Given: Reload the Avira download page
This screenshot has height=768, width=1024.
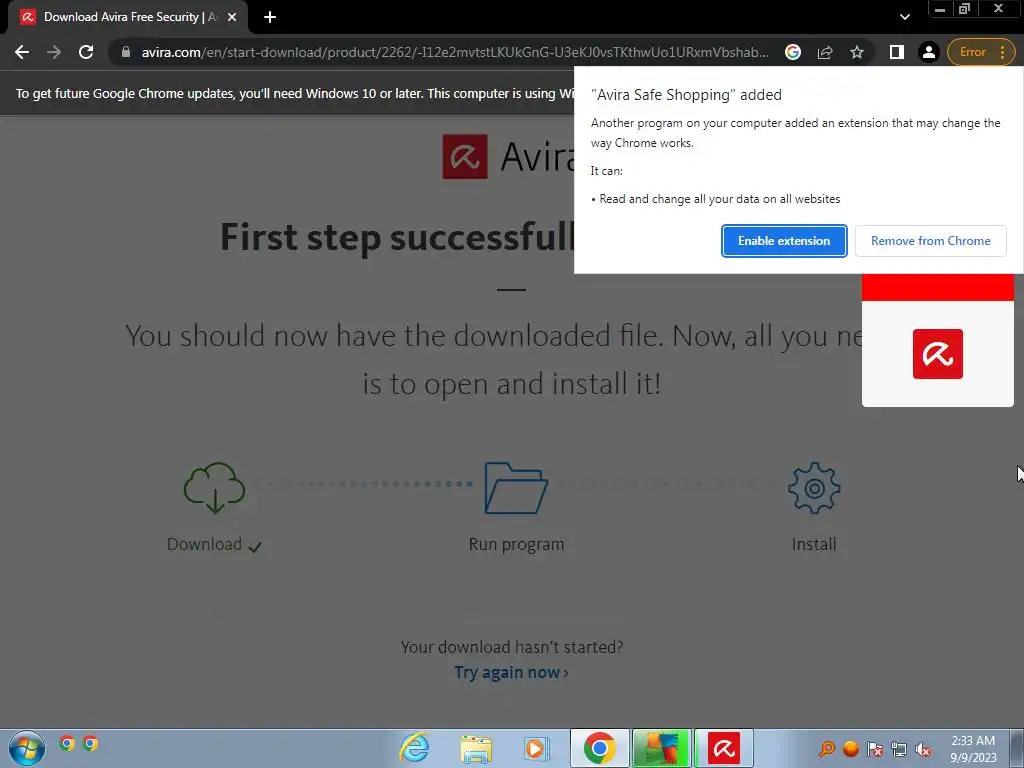Looking at the screenshot, I should coord(86,52).
